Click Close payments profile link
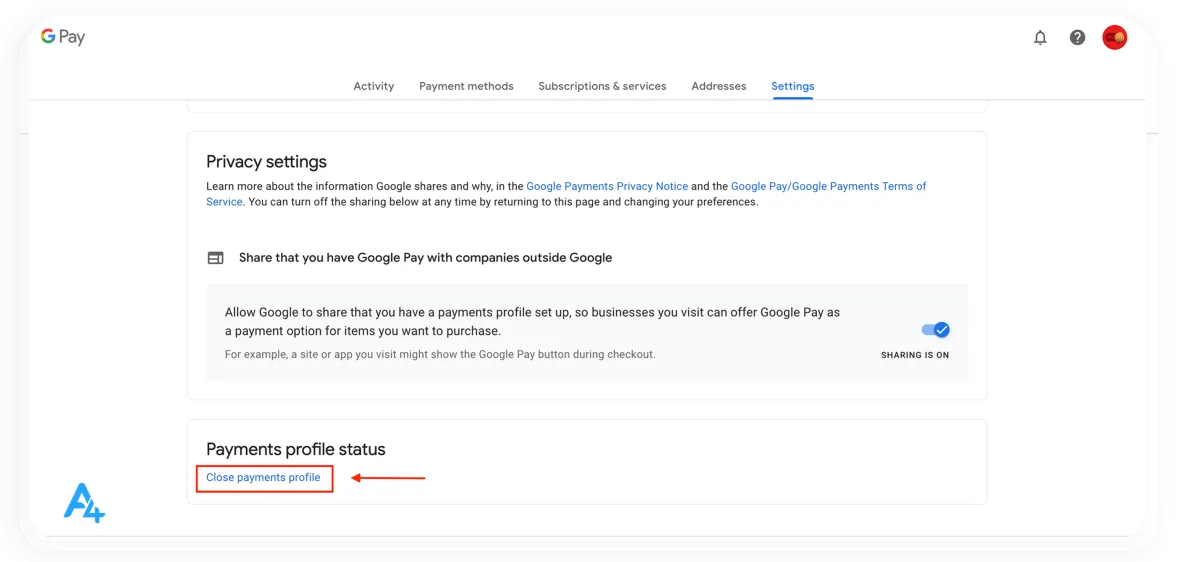 click(x=263, y=477)
